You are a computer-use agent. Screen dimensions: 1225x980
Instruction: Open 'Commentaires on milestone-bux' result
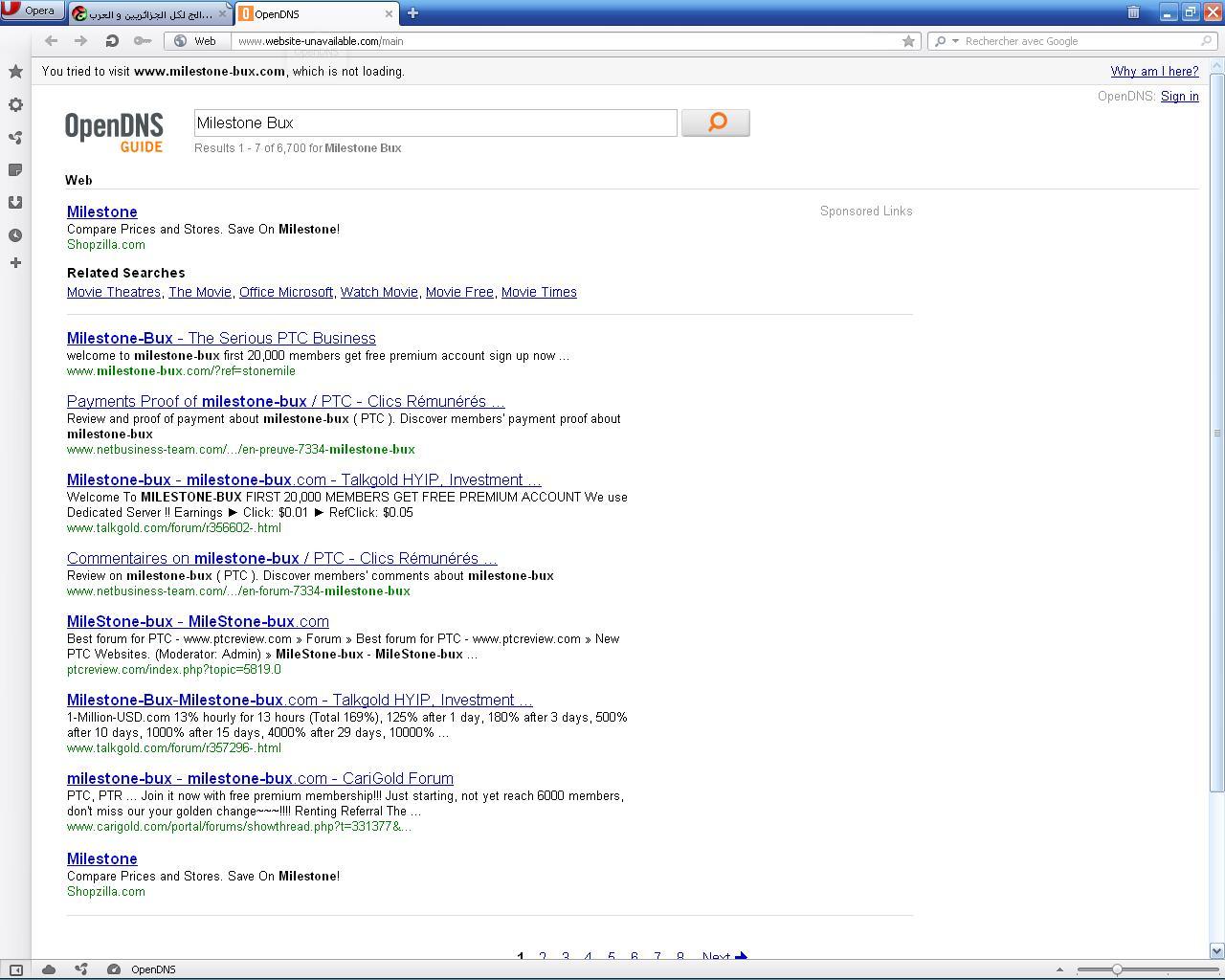coord(282,558)
